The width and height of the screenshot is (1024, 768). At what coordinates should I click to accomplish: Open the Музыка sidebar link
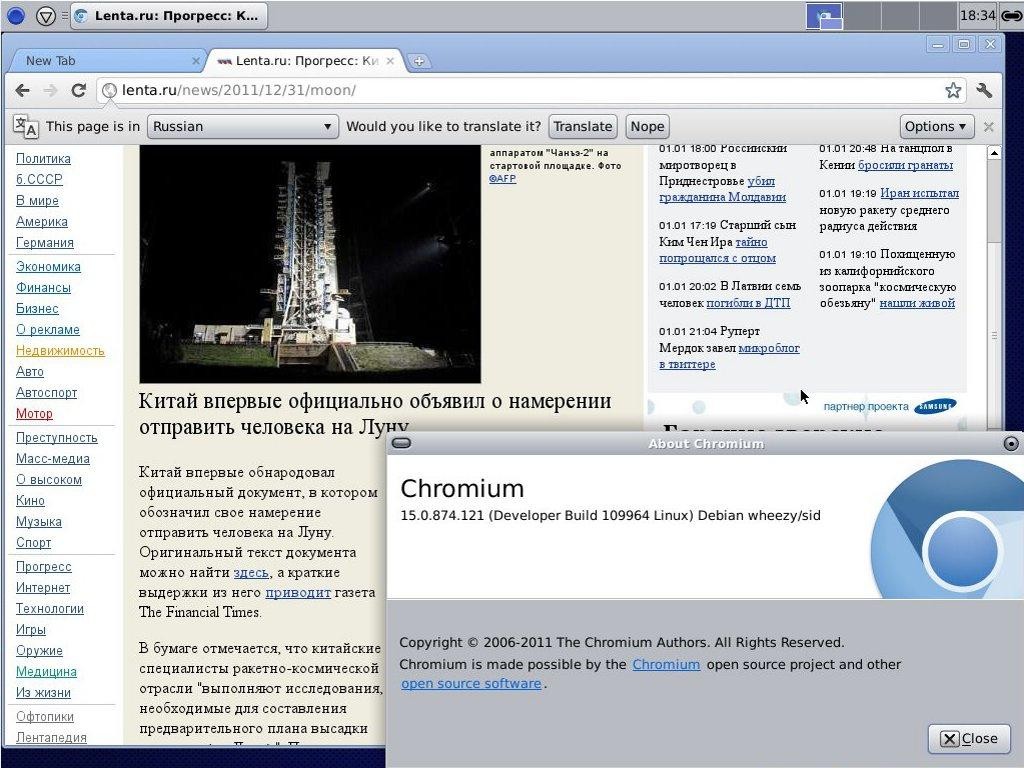click(39, 521)
